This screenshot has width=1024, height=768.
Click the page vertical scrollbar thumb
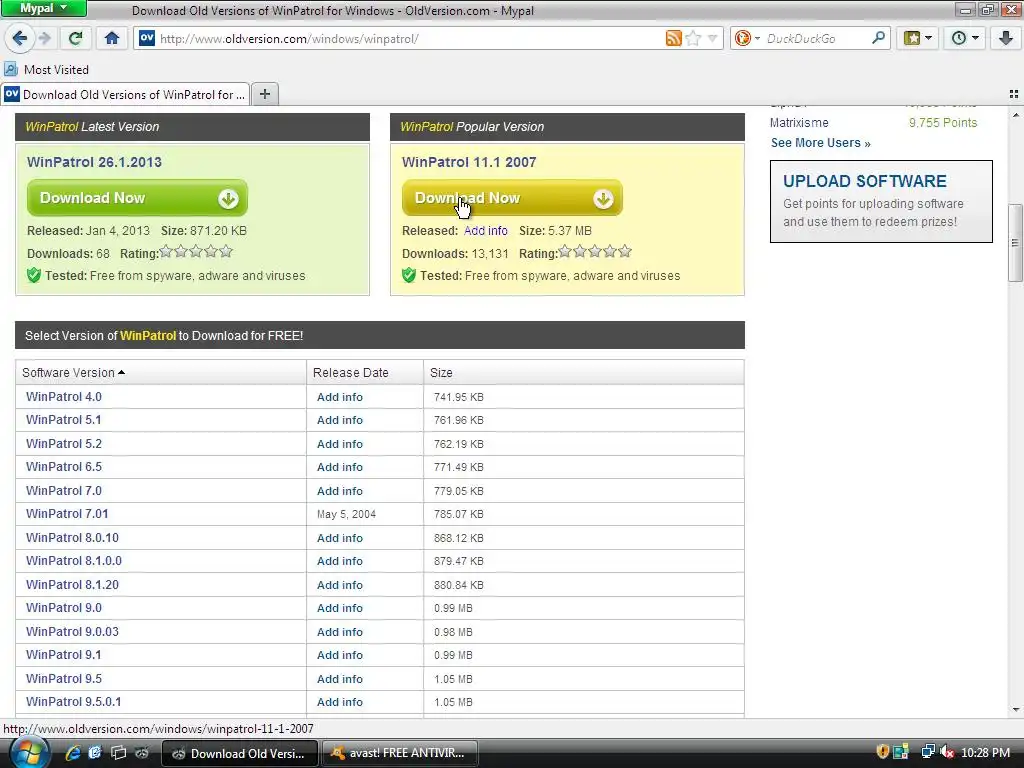1015,242
